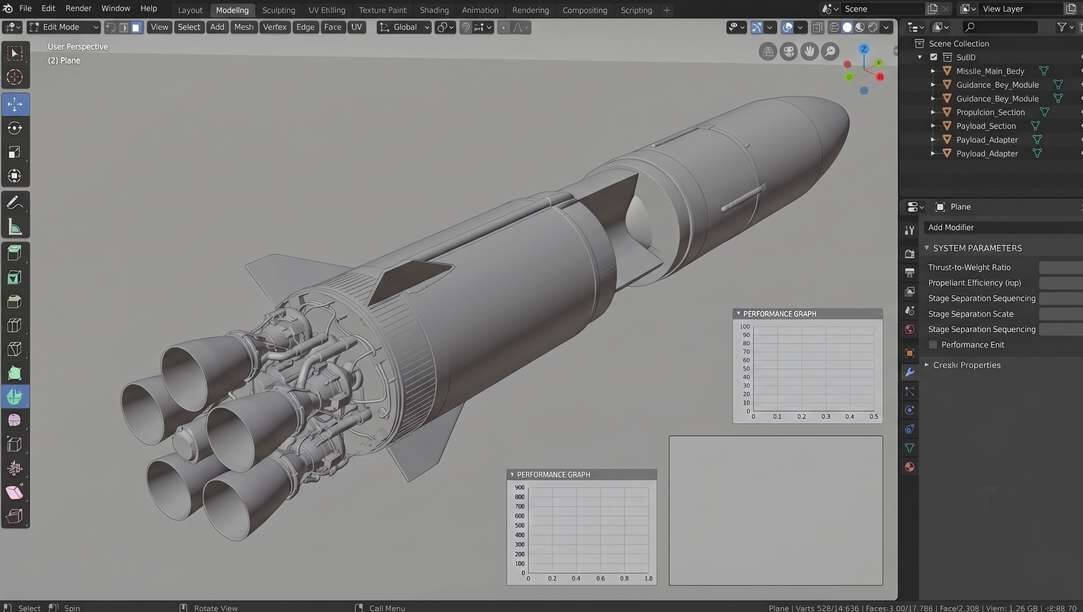Open the File menu
This screenshot has height=612, width=1083.
26,9
